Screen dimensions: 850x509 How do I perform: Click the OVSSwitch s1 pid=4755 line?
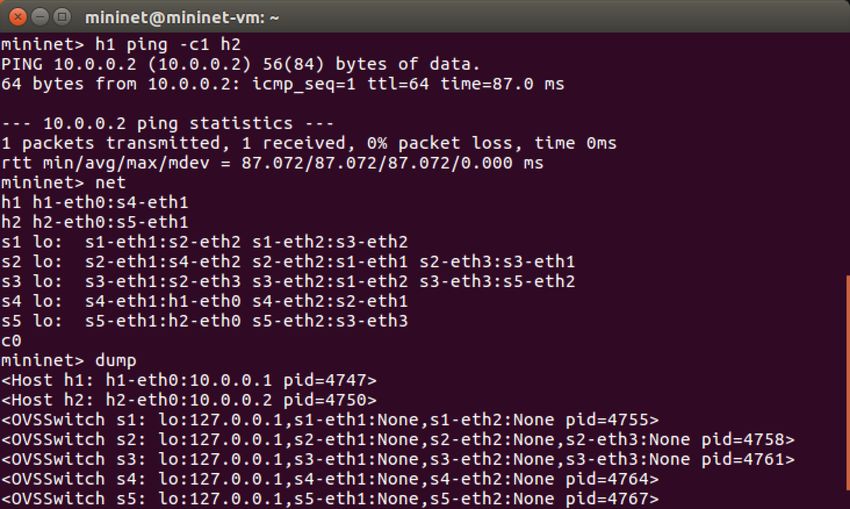(330, 420)
